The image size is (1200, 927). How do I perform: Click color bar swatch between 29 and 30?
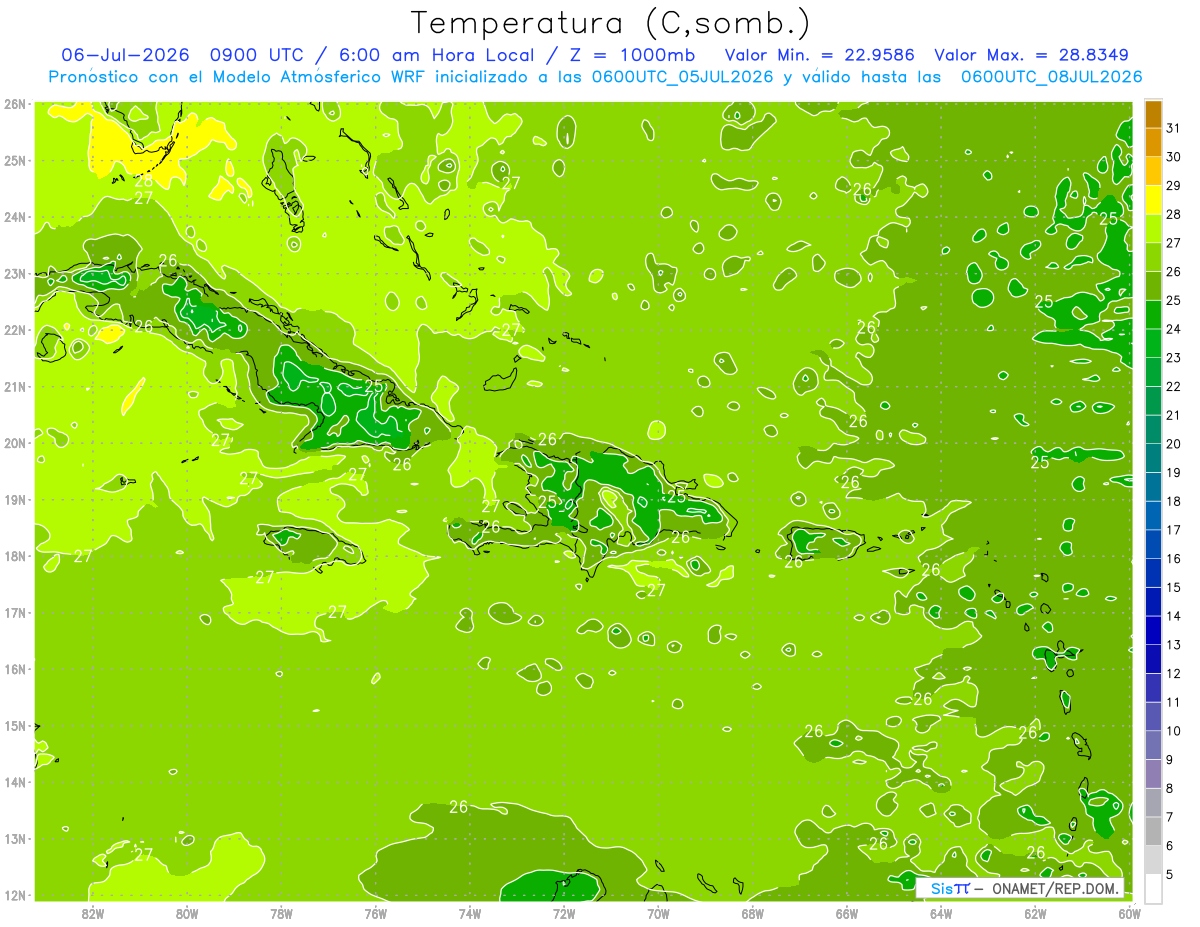[1153, 171]
